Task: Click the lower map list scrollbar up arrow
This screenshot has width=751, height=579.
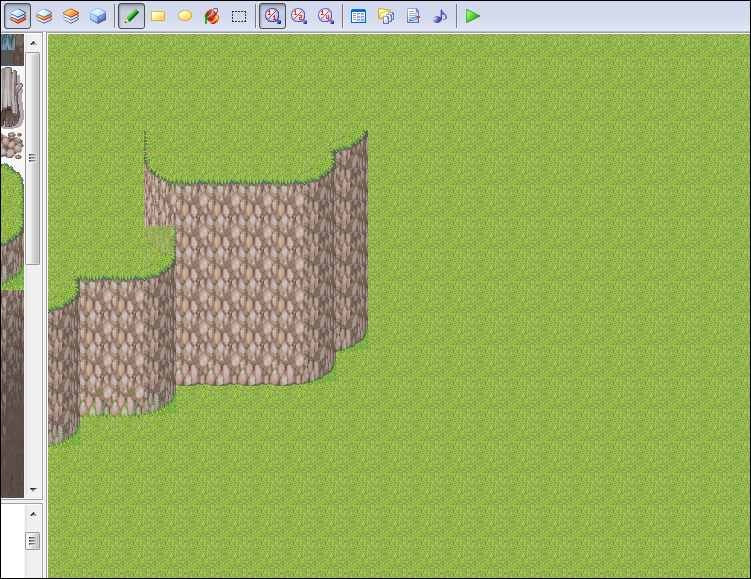Action: pos(33,514)
